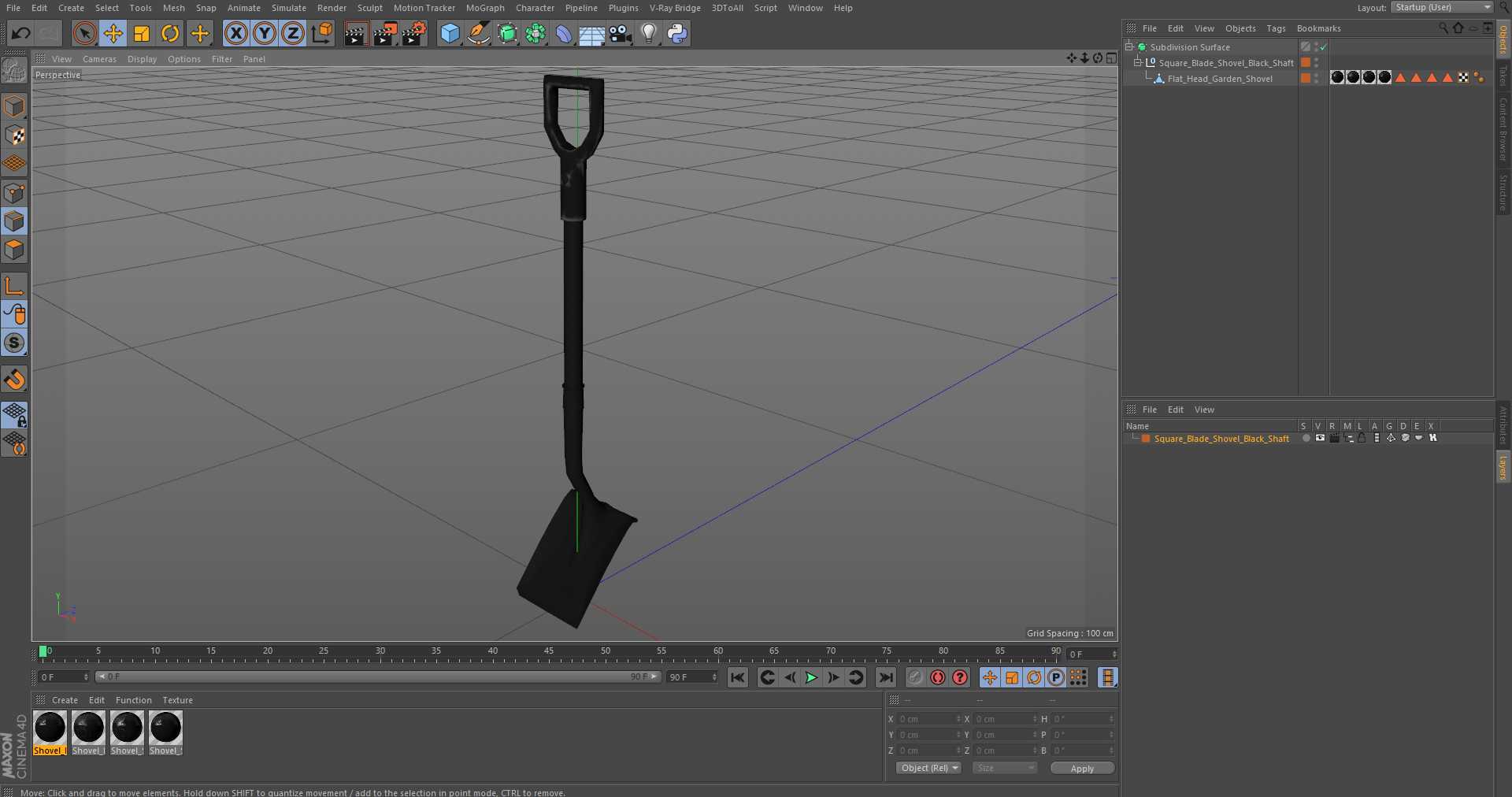Switch to Points mode
Viewport: 1512px width, 797px height.
click(x=14, y=193)
